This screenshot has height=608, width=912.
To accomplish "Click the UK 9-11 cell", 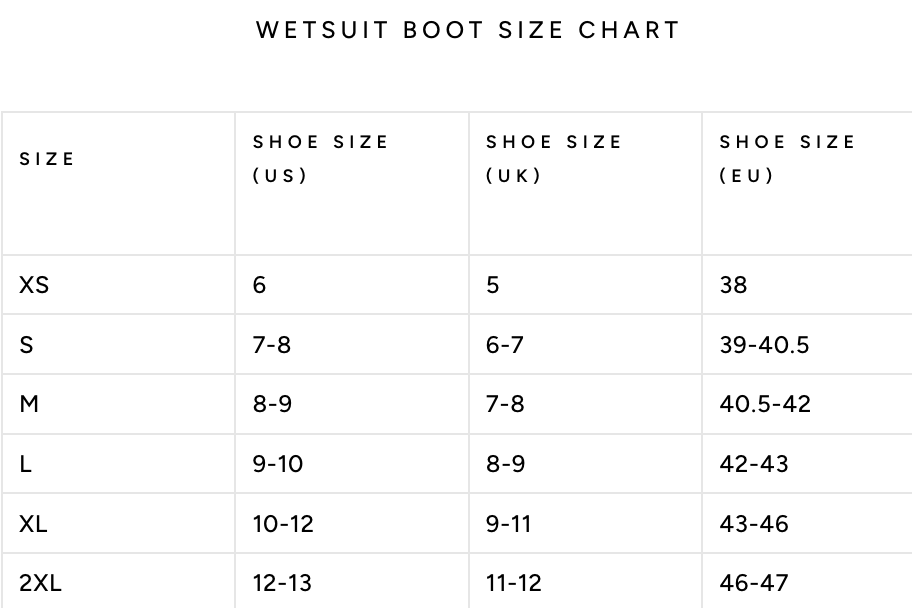I will pyautogui.click(x=509, y=524).
